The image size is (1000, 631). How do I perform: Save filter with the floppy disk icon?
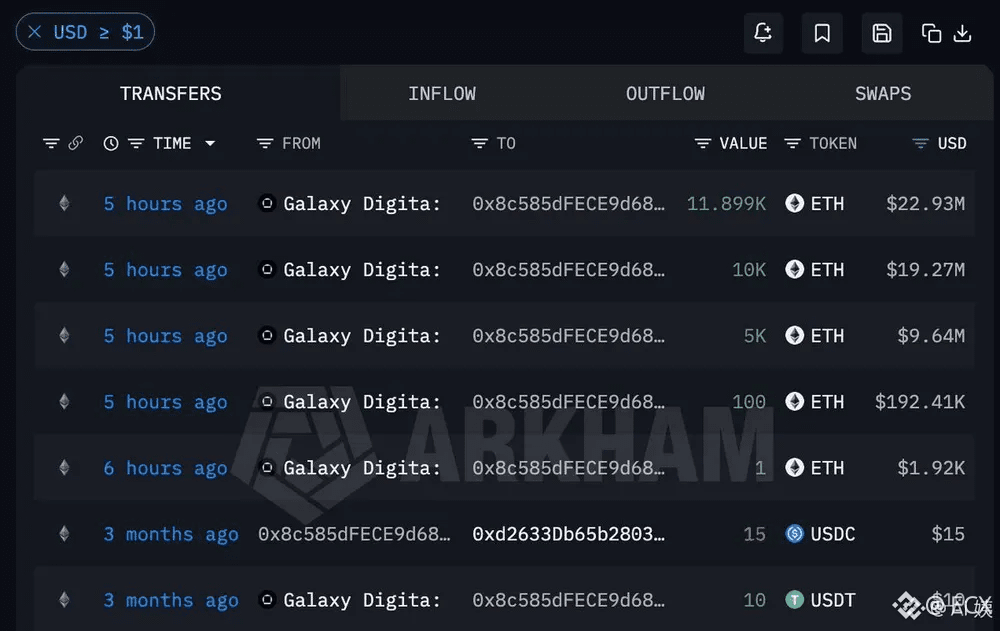881,33
